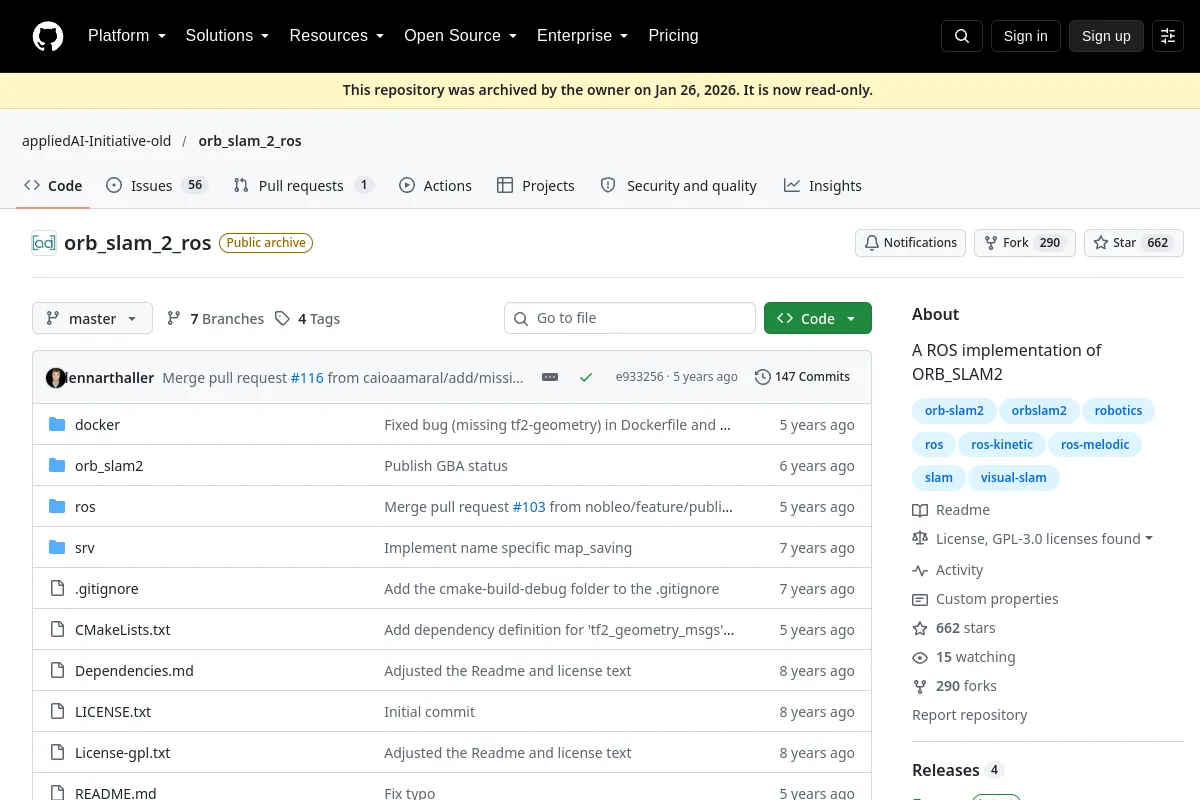The width and height of the screenshot is (1200, 800).
Task: View the green check status icon
Action: [x=586, y=377]
